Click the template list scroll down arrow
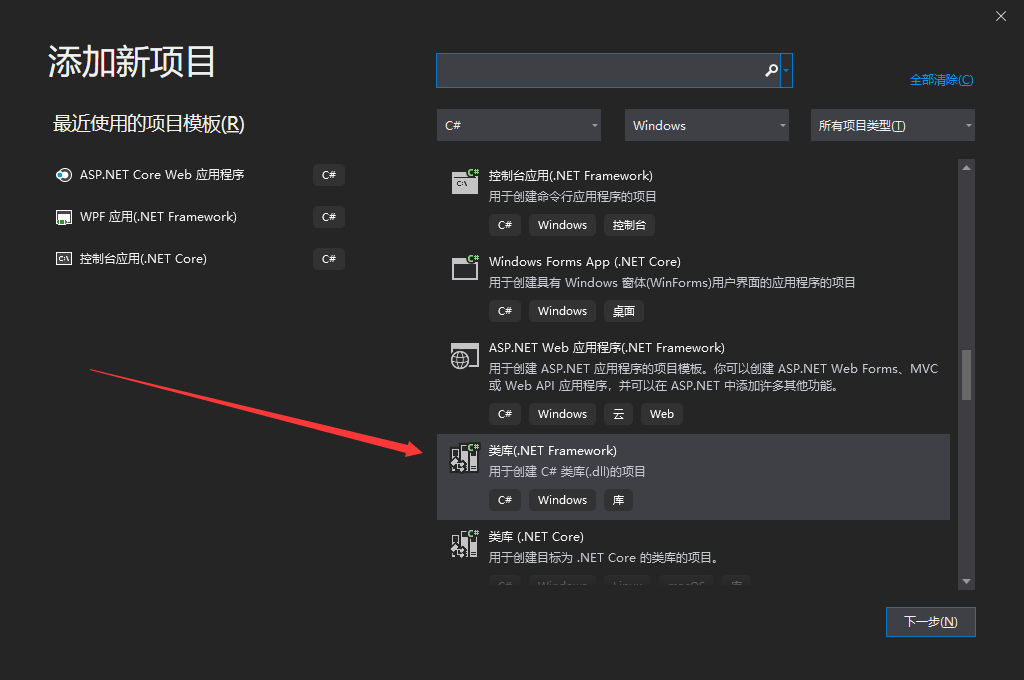Screen dimensions: 1024x680 point(967,581)
